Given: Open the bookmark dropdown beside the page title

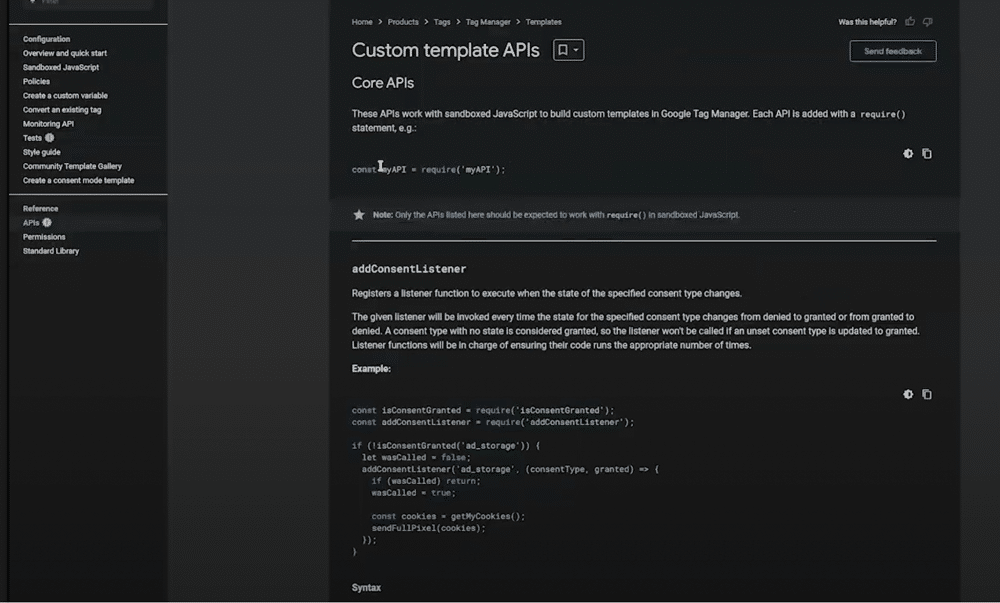Looking at the screenshot, I should [568, 50].
